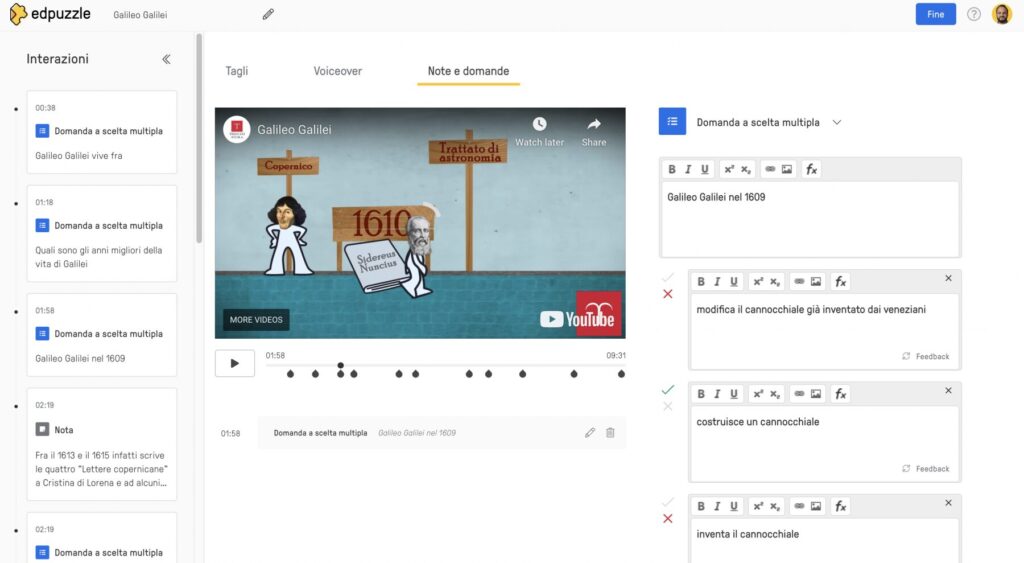Switch to the Voiceover tab

[x=337, y=71]
